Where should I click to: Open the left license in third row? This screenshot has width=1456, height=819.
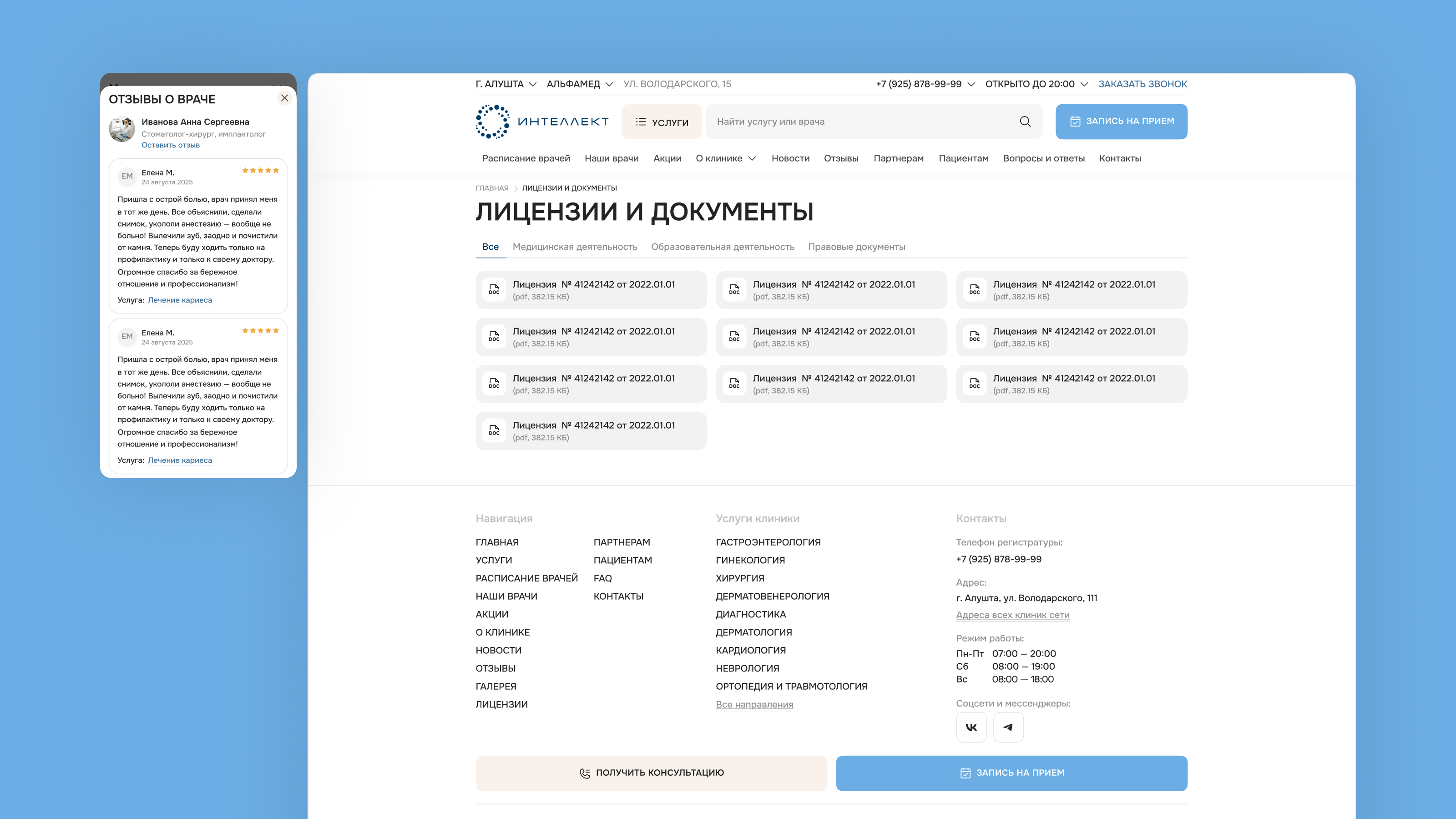(591, 384)
